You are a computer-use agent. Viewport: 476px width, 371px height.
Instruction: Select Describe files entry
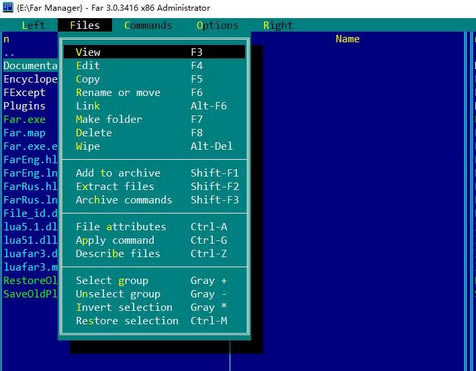(154, 253)
